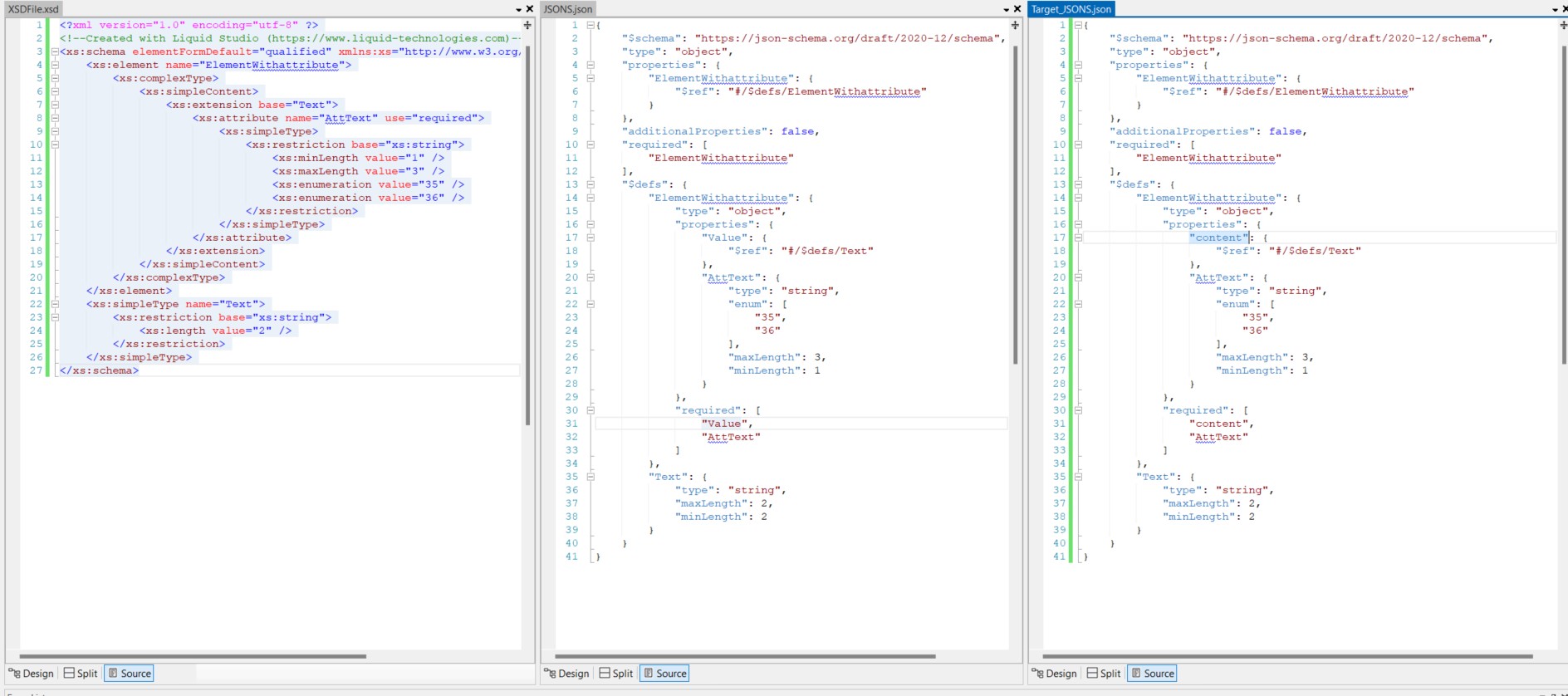Click the JSONS.json horizontal scrollbar
Screen dimensions: 1568x696
coord(745,656)
